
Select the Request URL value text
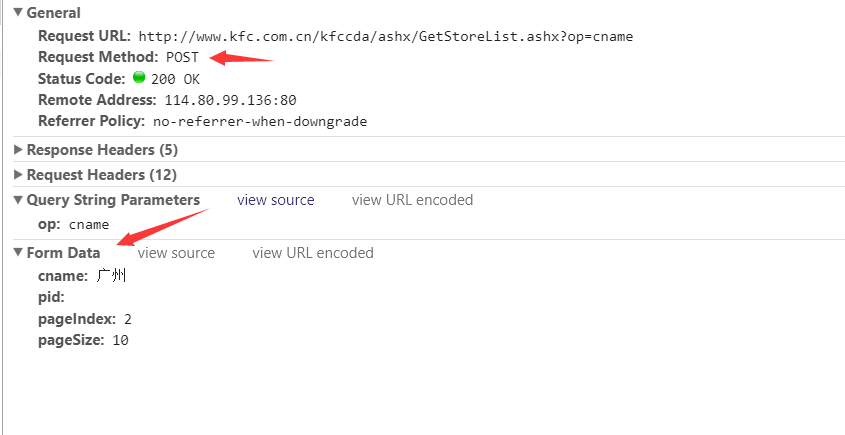coord(386,37)
